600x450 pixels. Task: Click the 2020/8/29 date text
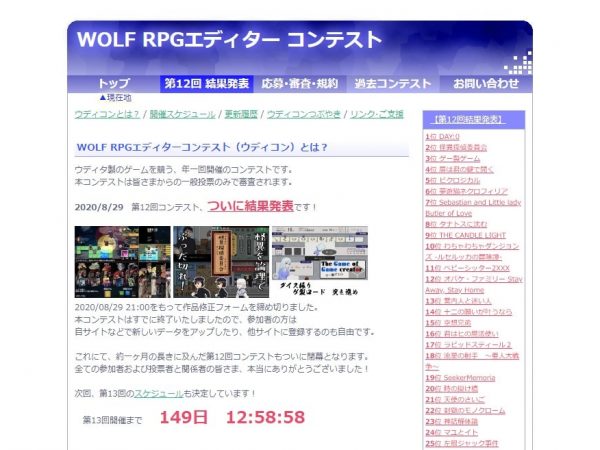click(99, 207)
